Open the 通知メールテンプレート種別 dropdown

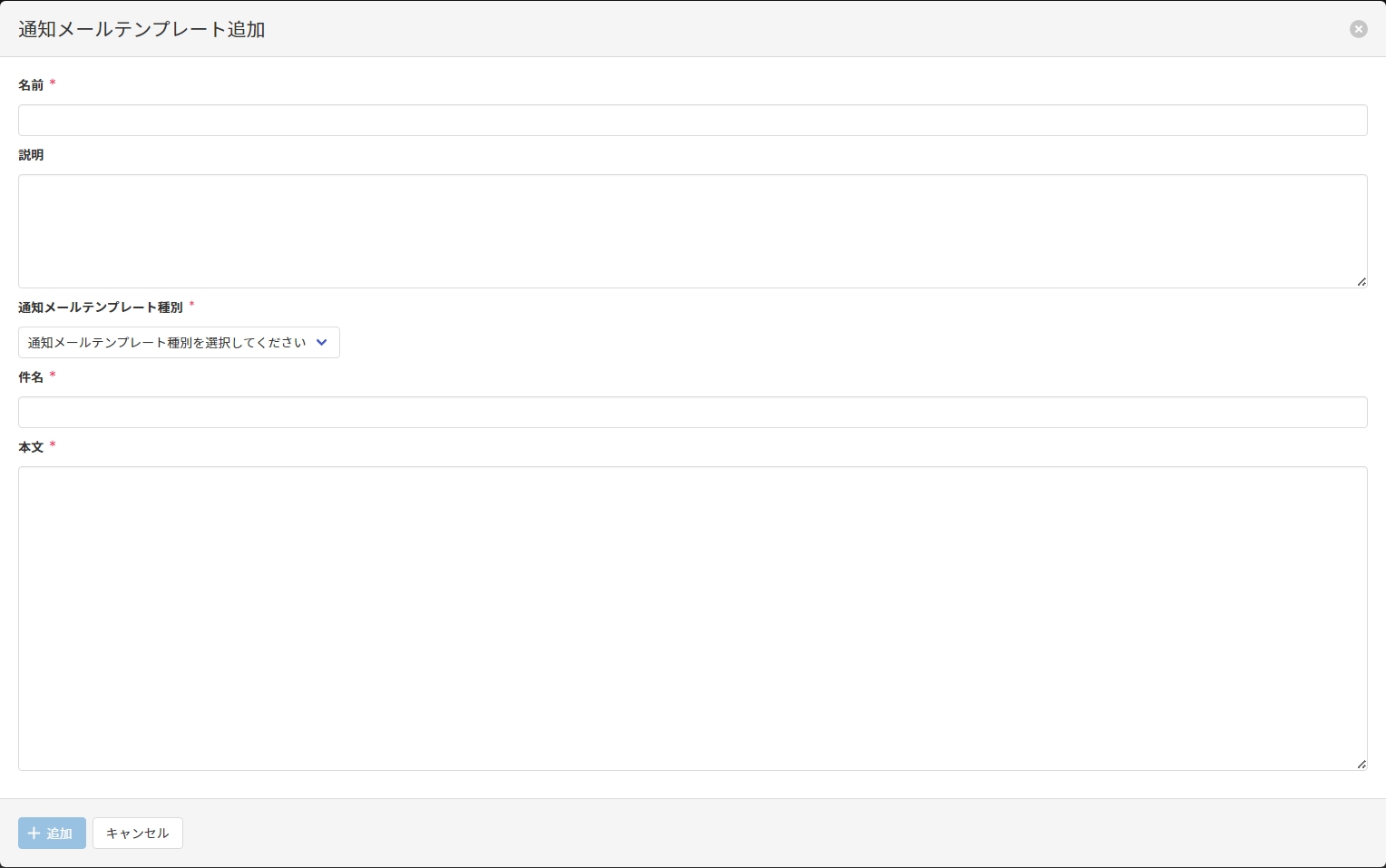(x=179, y=343)
